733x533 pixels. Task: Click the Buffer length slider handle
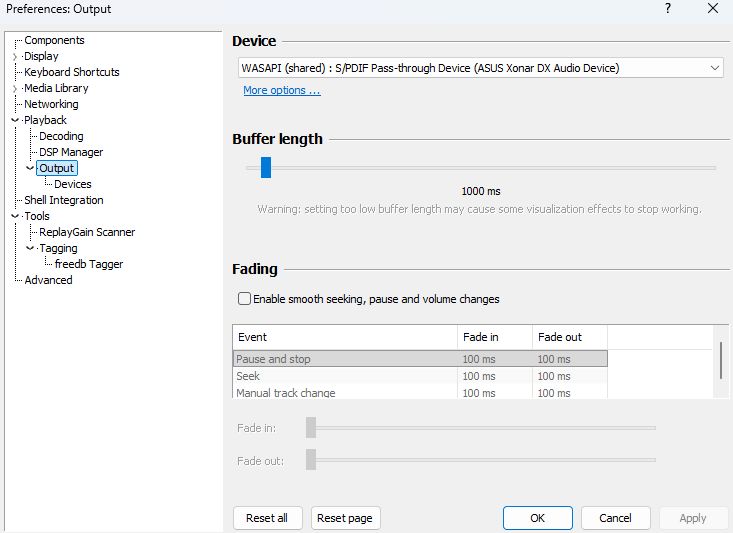266,167
